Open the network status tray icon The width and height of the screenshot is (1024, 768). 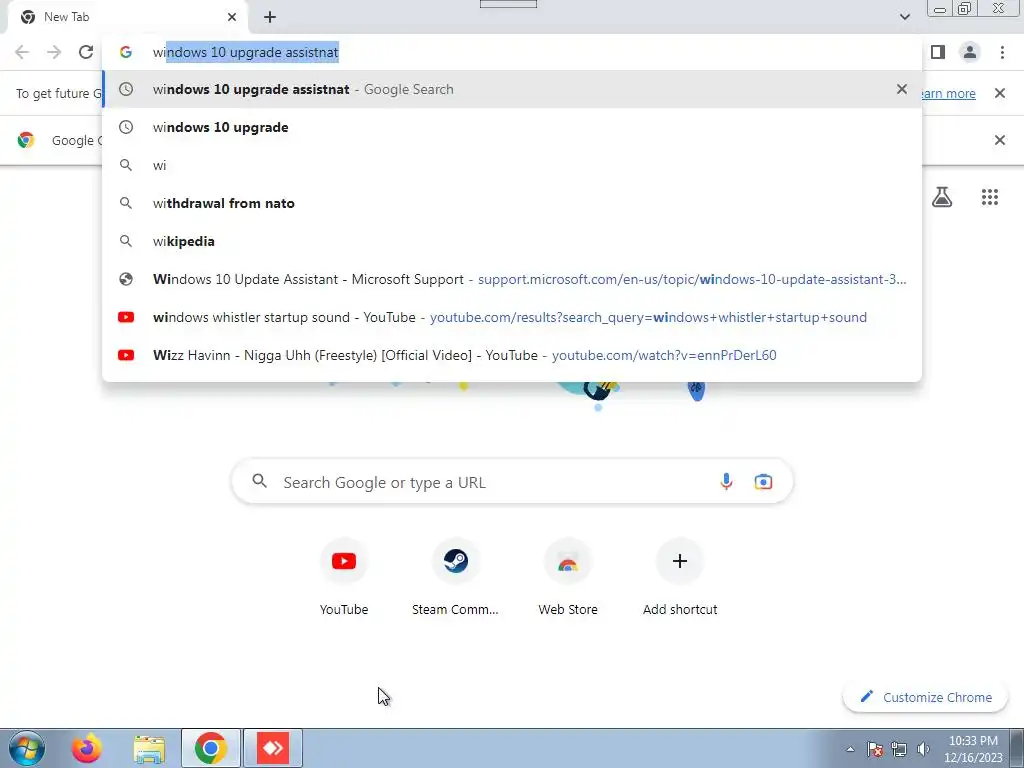click(899, 749)
